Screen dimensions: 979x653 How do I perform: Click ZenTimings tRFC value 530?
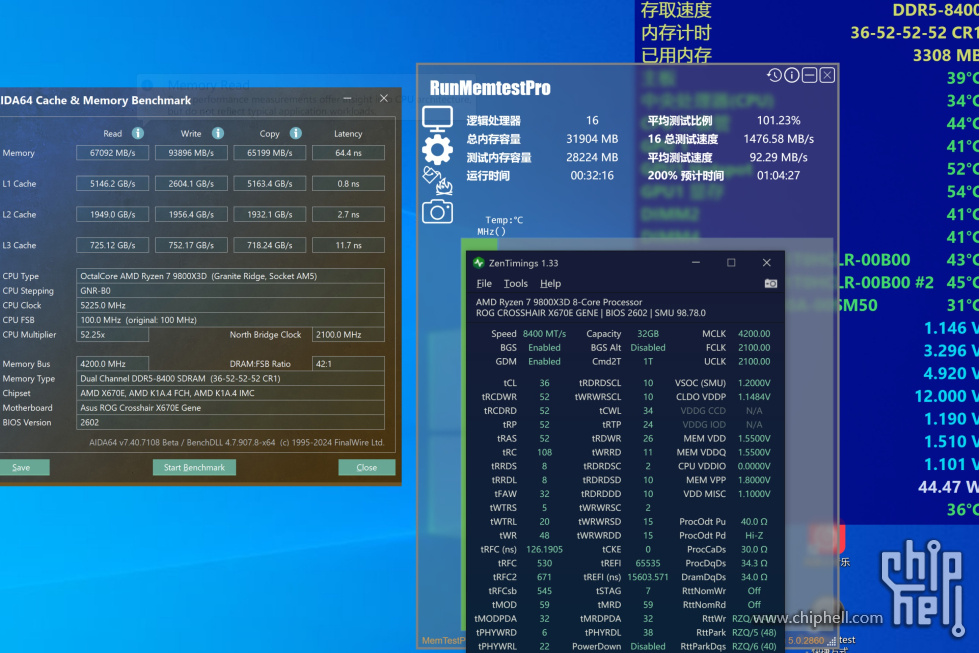544,563
